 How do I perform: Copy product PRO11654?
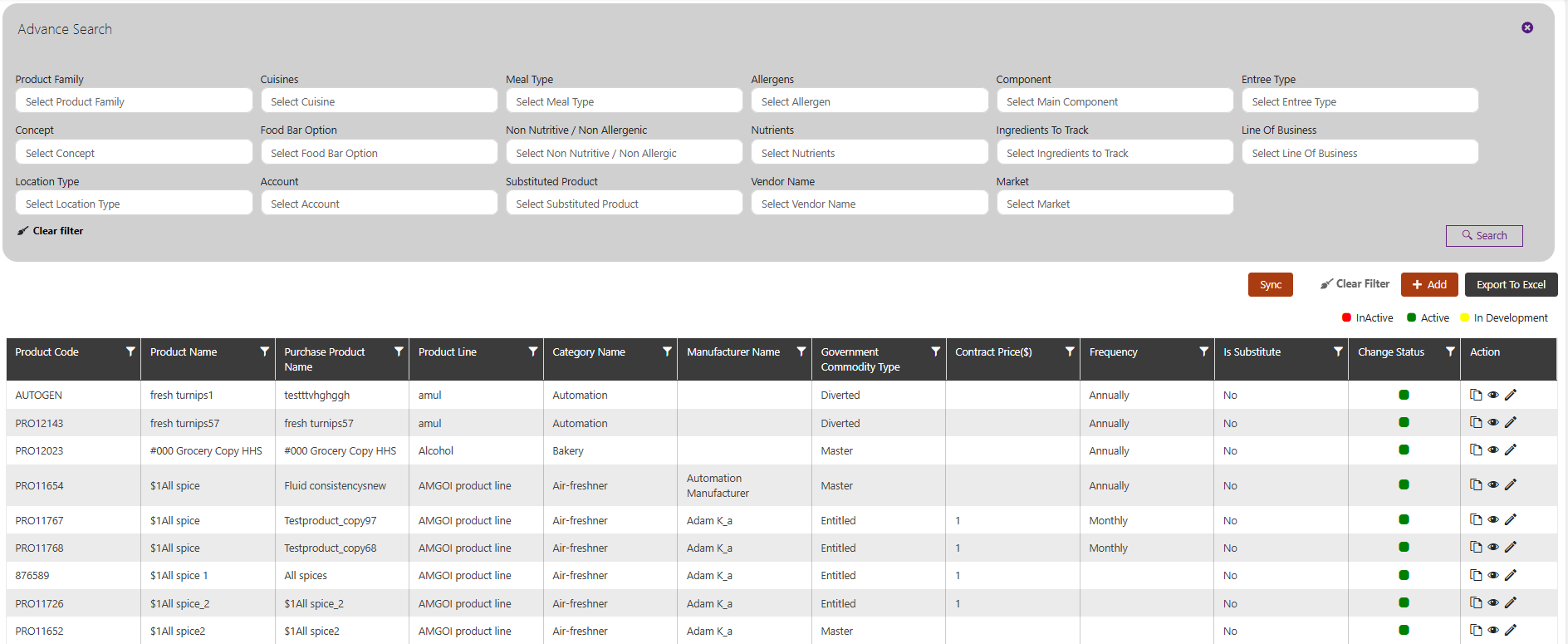click(1476, 484)
